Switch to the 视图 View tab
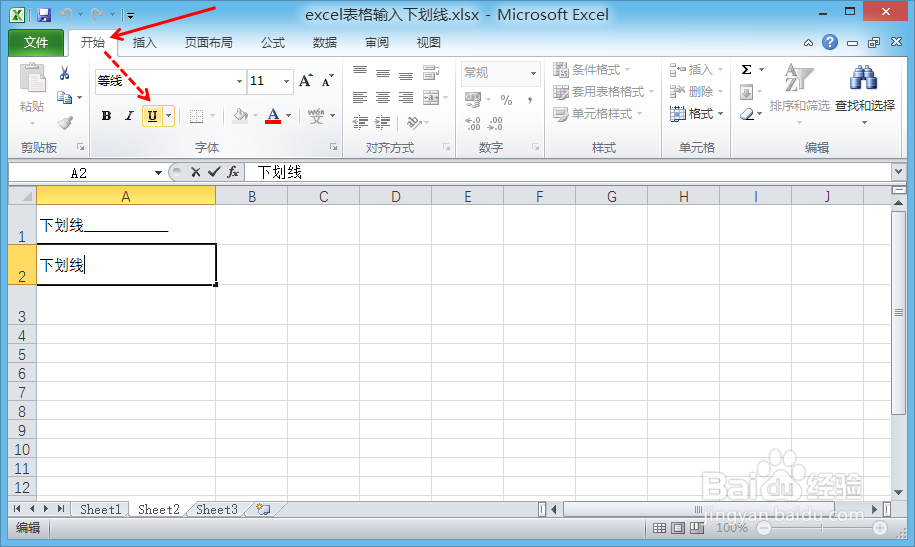The height and width of the screenshot is (547, 915). click(428, 43)
